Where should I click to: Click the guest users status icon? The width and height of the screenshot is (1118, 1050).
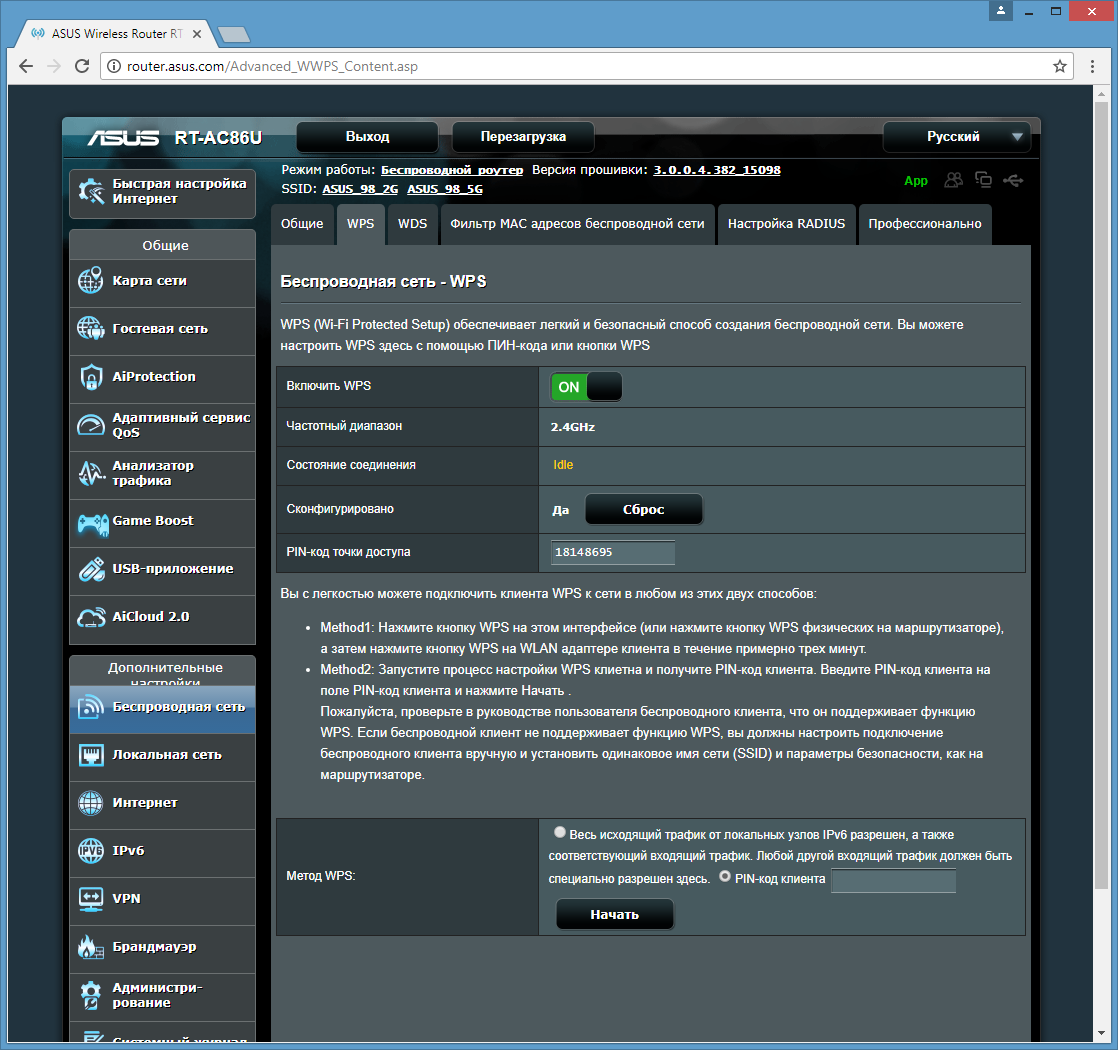point(953,180)
